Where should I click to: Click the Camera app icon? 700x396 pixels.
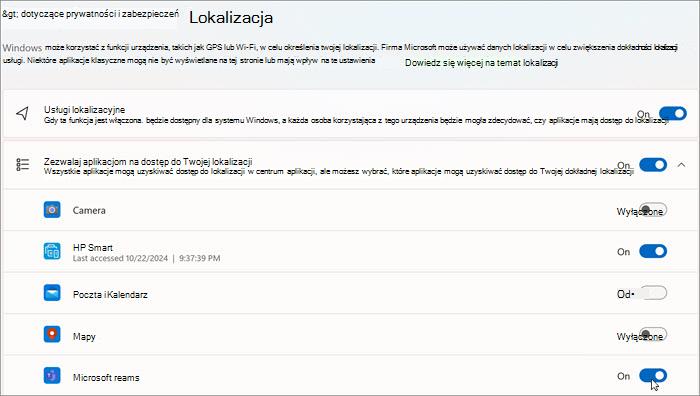click(52, 209)
